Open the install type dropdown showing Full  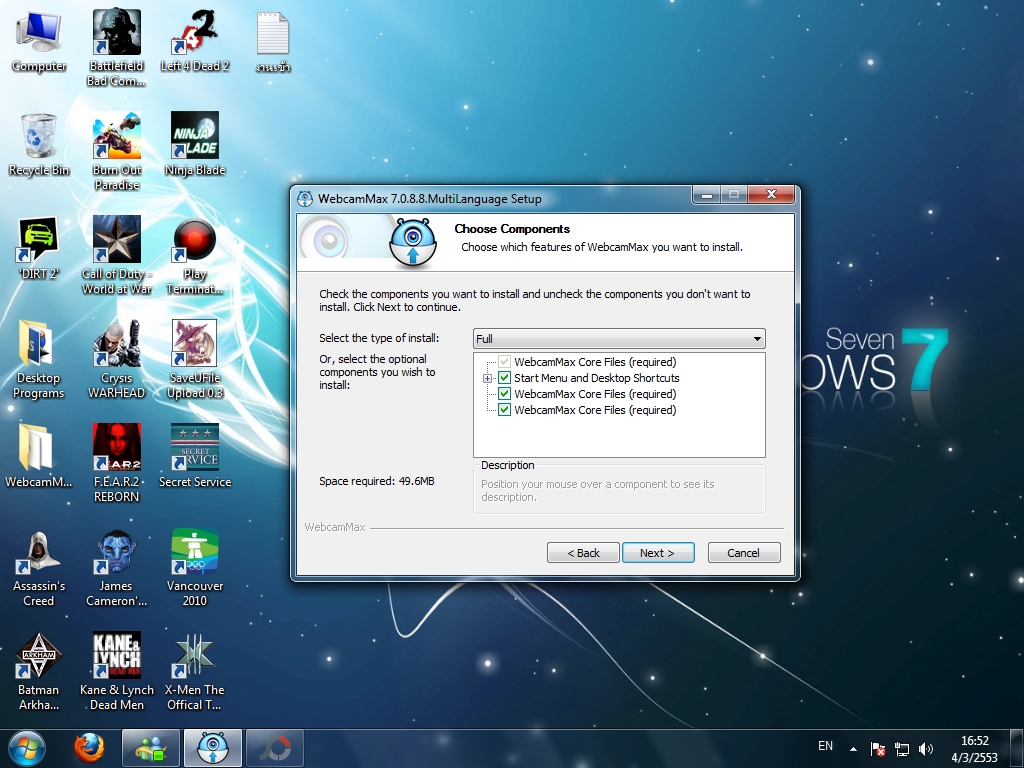(x=619, y=338)
